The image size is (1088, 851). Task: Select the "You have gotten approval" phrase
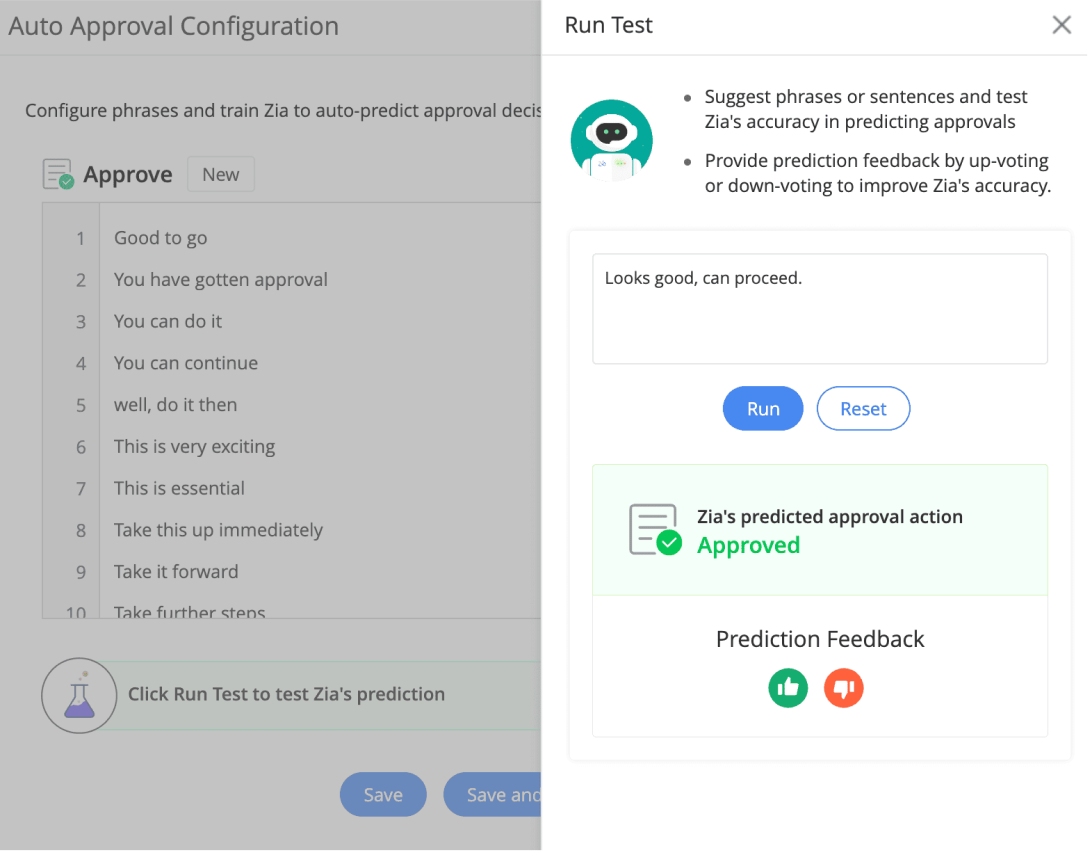click(x=221, y=280)
